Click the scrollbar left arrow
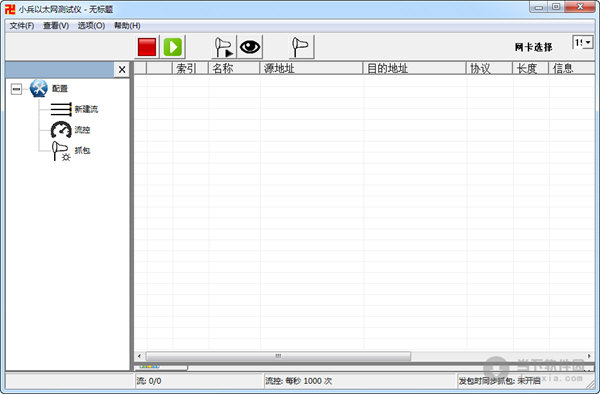 pyautogui.click(x=139, y=356)
